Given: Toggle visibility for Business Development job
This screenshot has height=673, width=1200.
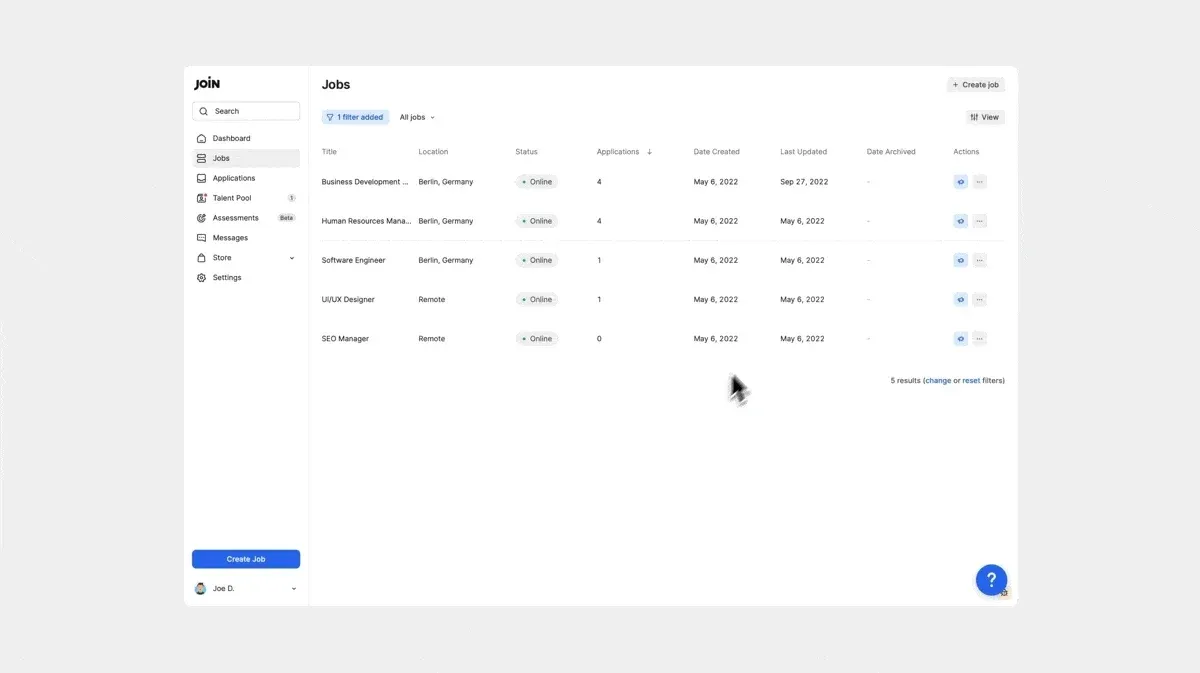Looking at the screenshot, I should point(960,182).
